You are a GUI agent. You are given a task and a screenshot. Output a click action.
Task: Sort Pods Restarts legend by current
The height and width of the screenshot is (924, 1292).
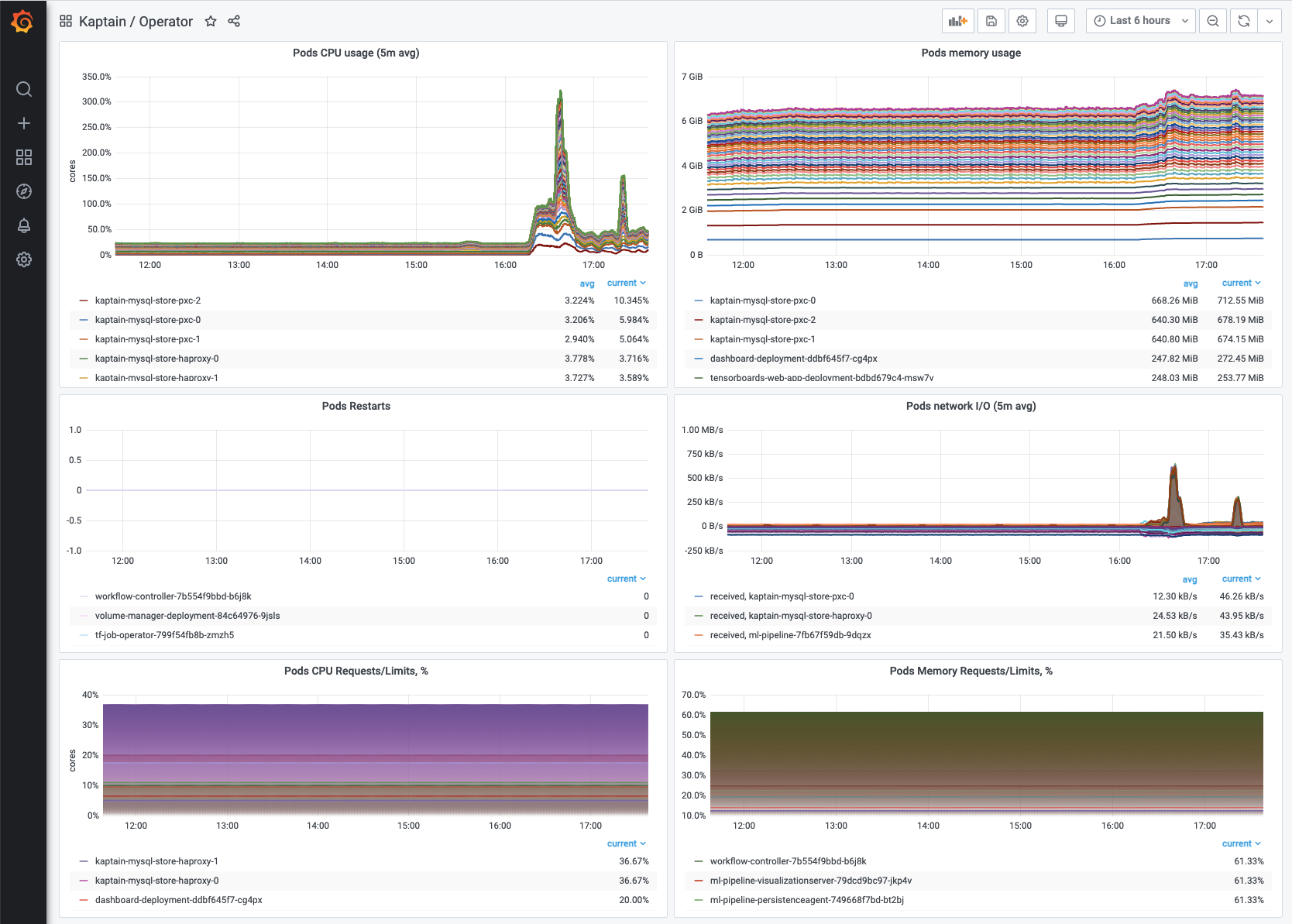627,579
